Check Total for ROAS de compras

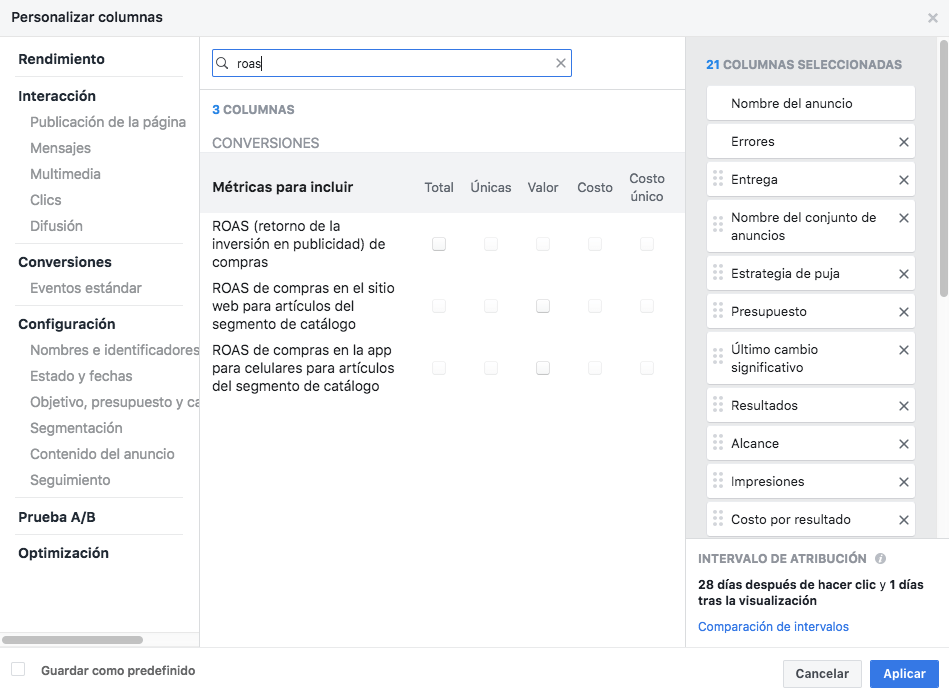pos(439,244)
